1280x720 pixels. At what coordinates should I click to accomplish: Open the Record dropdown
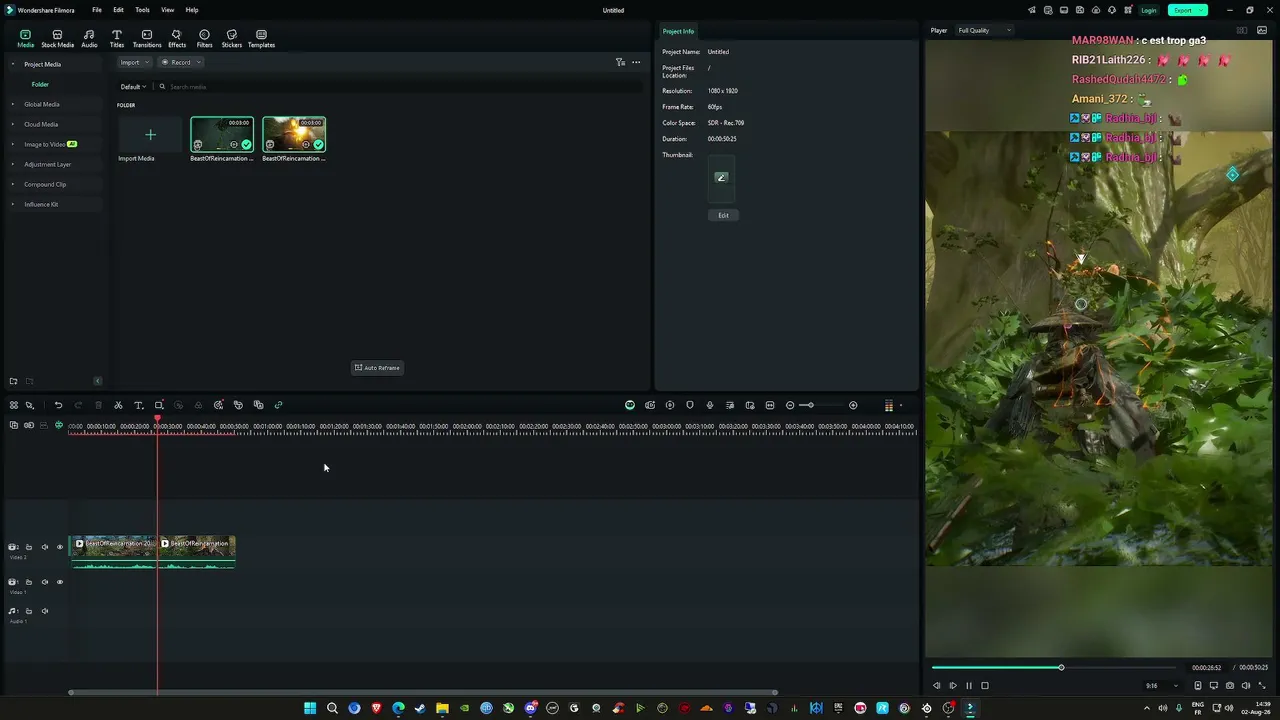pyautogui.click(x=181, y=62)
